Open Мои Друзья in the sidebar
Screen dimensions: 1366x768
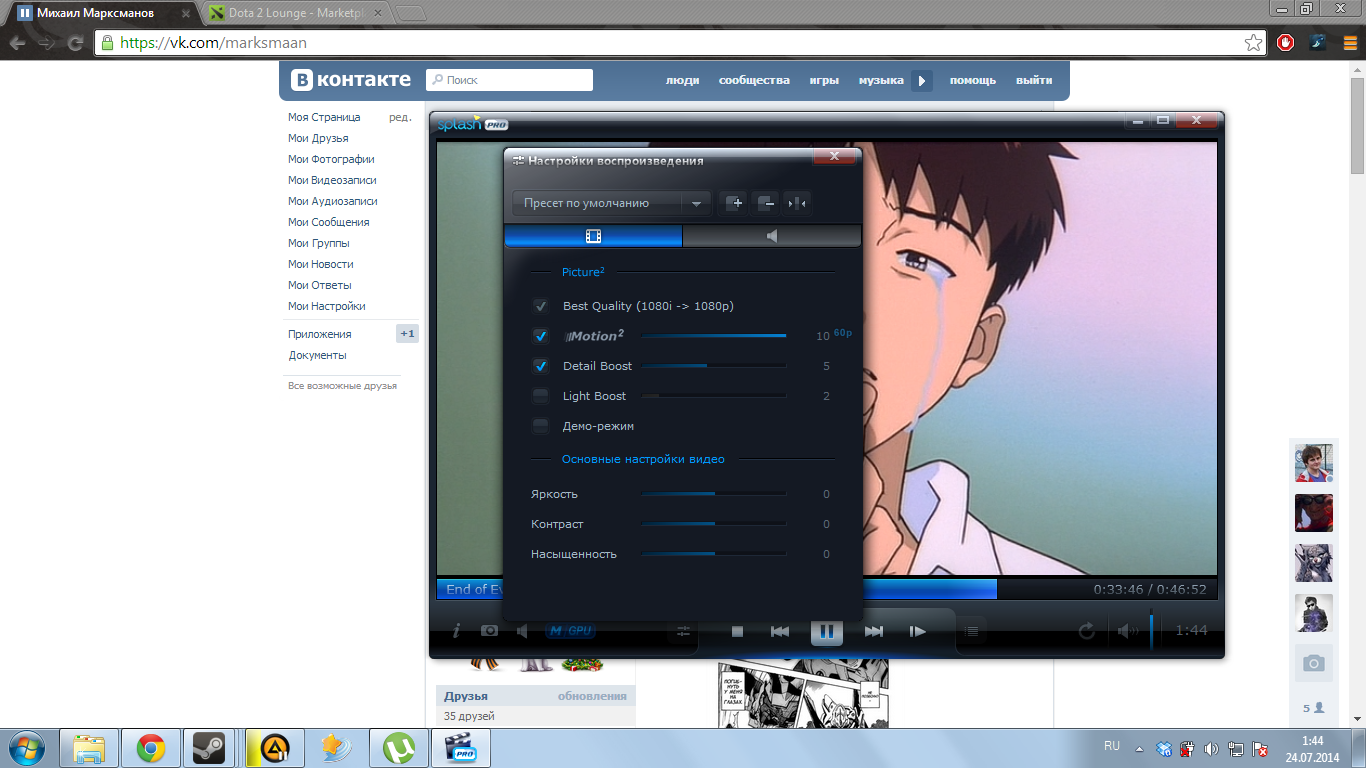tap(318, 138)
